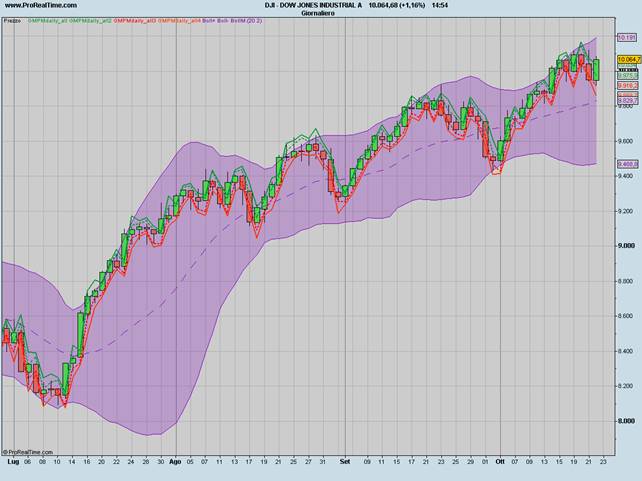Click the purple 9.829,7 middle band tag
Image resolution: width=642 pixels, height=481 pixels.
(628, 100)
